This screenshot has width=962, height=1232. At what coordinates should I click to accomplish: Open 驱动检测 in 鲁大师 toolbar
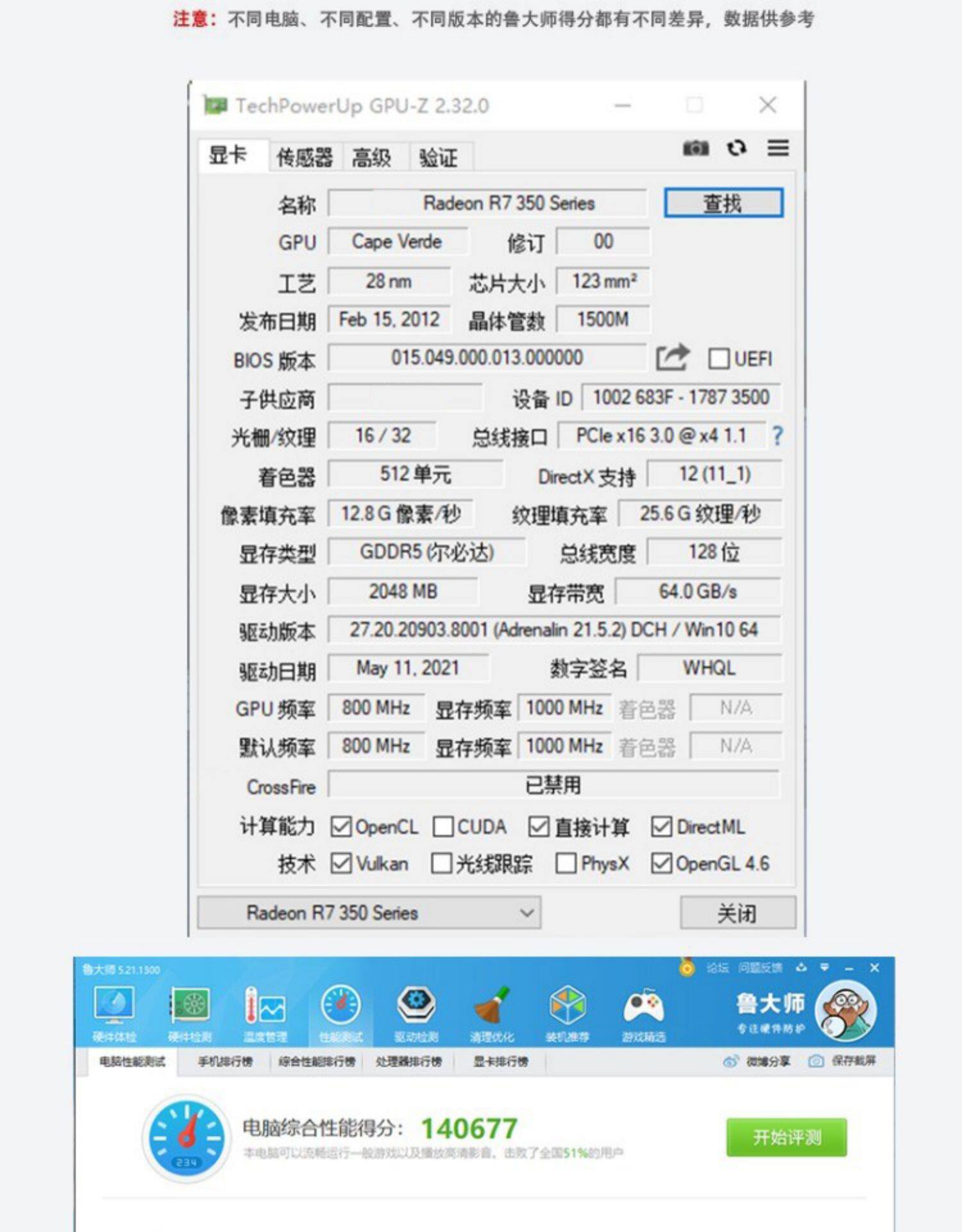click(x=416, y=1013)
